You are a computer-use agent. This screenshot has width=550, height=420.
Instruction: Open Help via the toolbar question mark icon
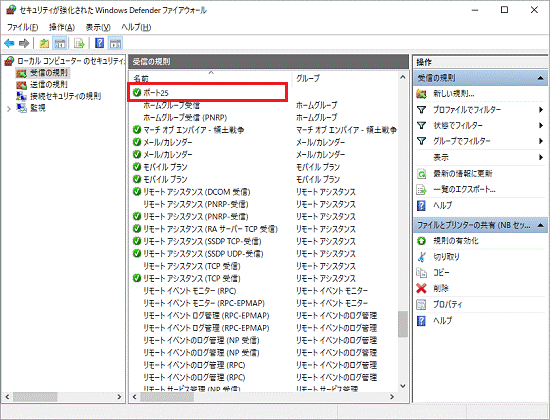coord(100,44)
